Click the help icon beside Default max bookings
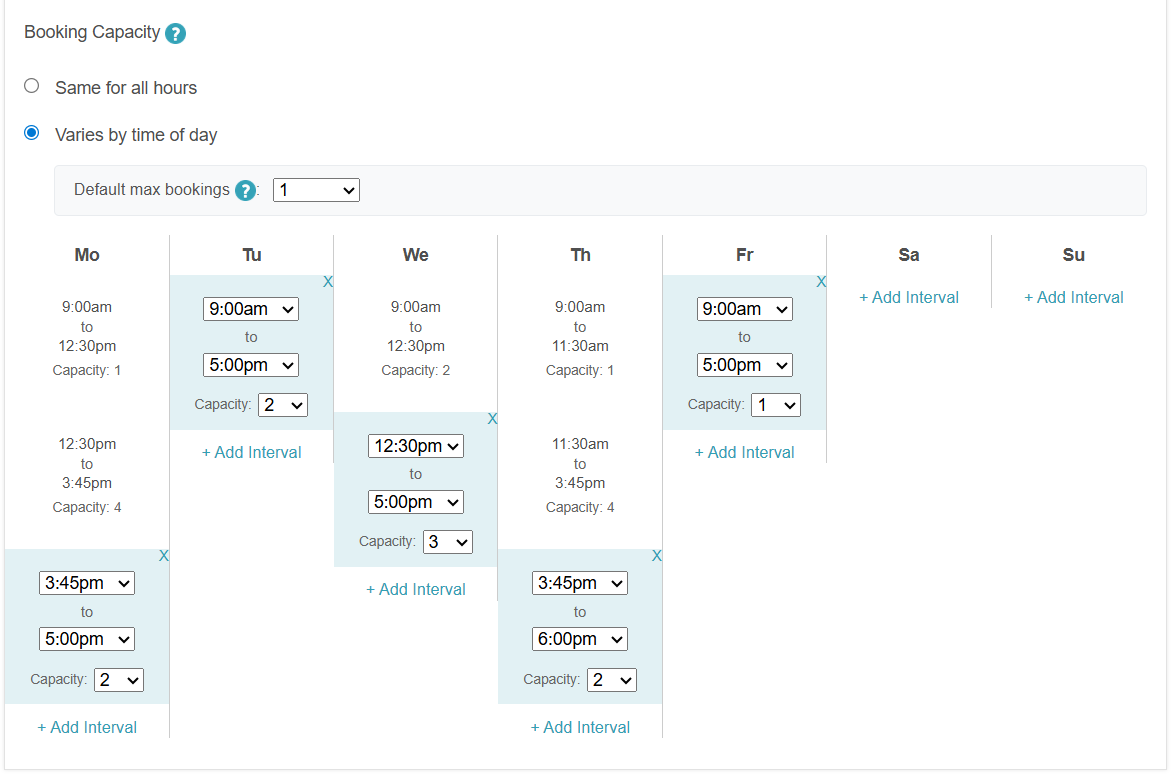The image size is (1175, 784). pos(245,190)
